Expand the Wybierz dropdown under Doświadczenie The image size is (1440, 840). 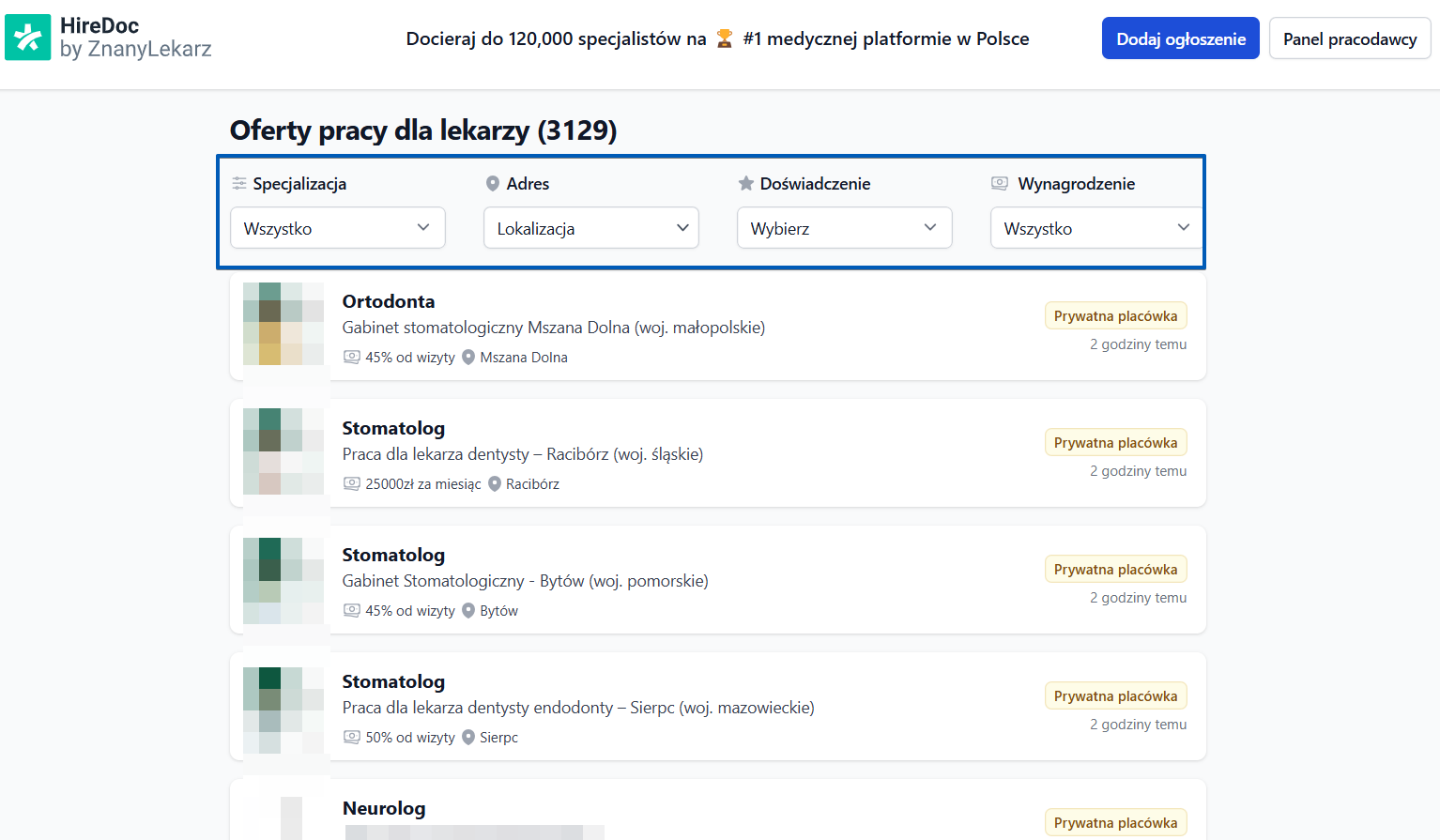click(844, 227)
